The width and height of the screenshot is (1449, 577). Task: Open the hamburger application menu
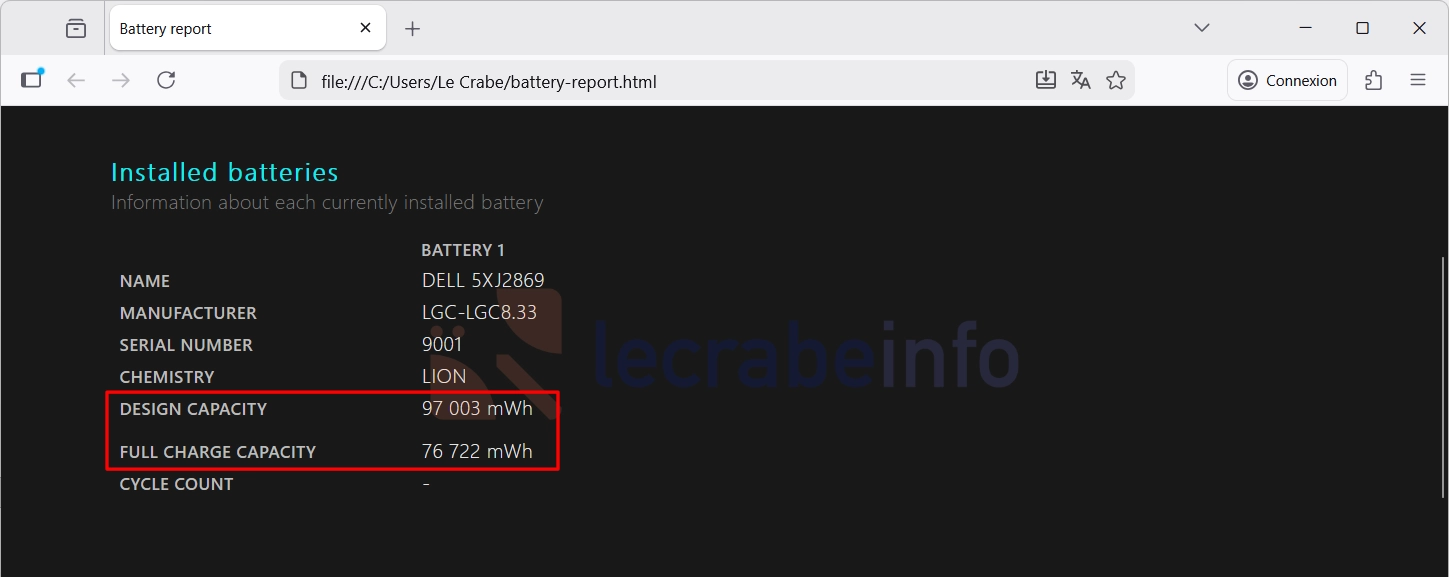tap(1417, 81)
